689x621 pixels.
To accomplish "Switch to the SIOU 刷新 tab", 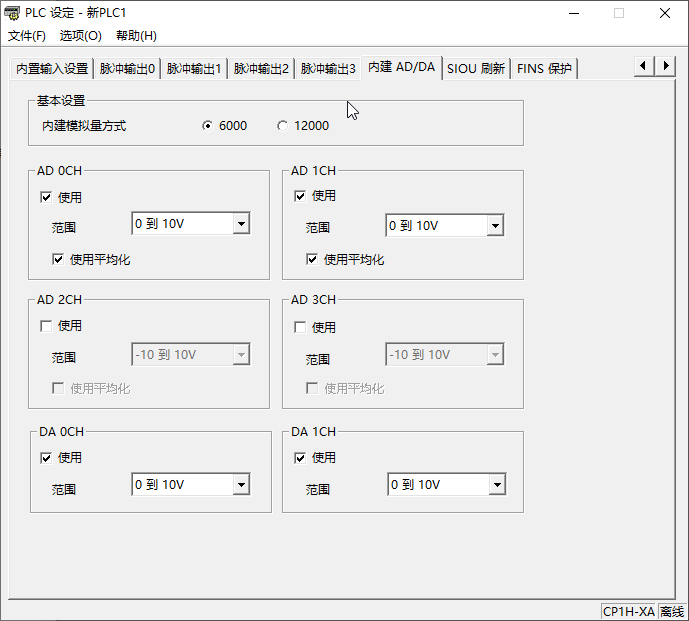I will click(x=475, y=69).
